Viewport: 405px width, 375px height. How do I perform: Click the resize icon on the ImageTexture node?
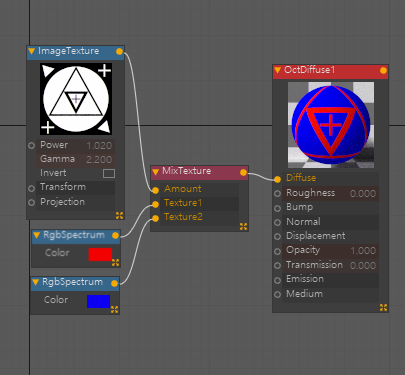tap(119, 215)
